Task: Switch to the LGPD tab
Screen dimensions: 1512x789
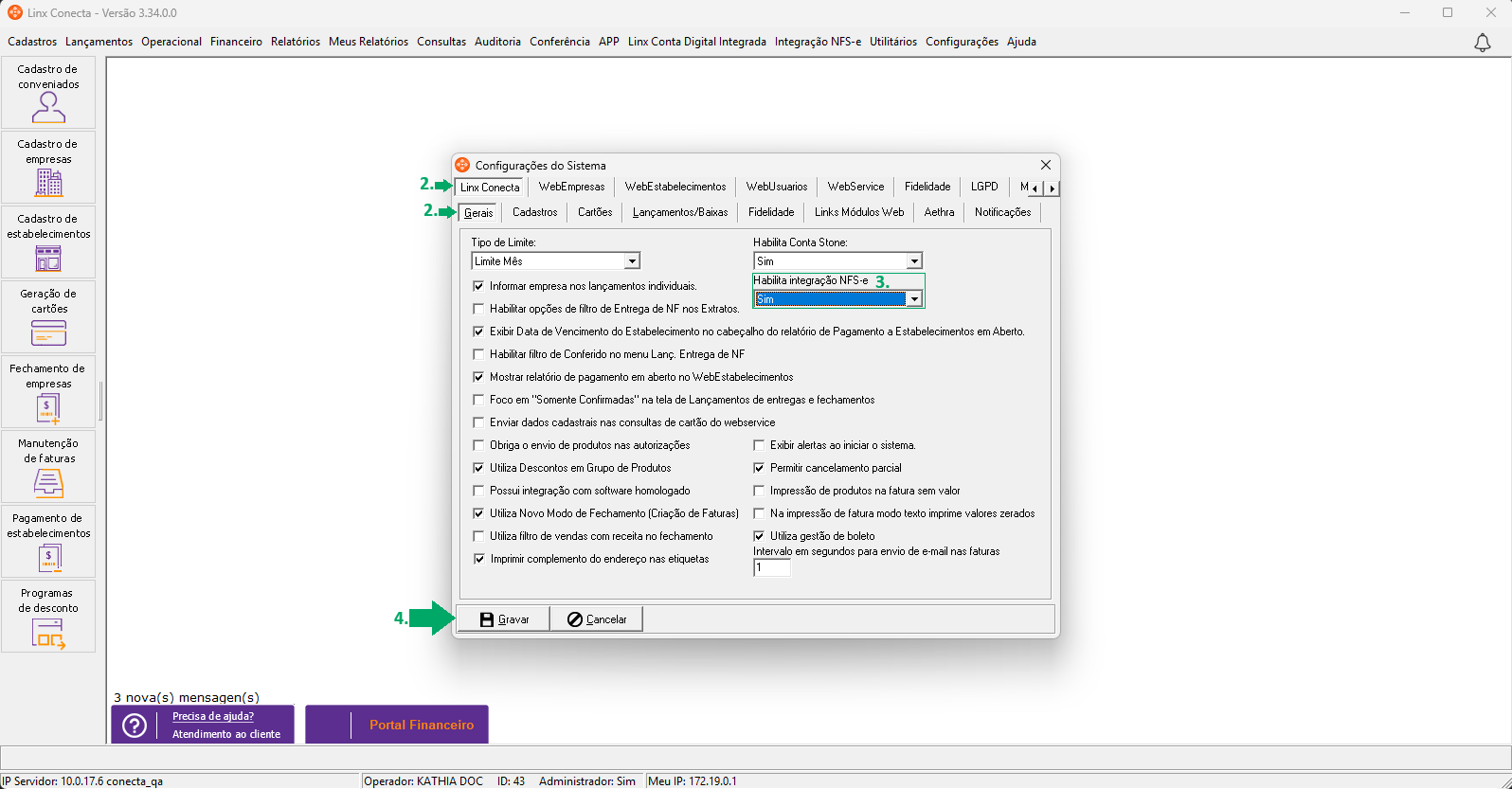Action: click(984, 187)
